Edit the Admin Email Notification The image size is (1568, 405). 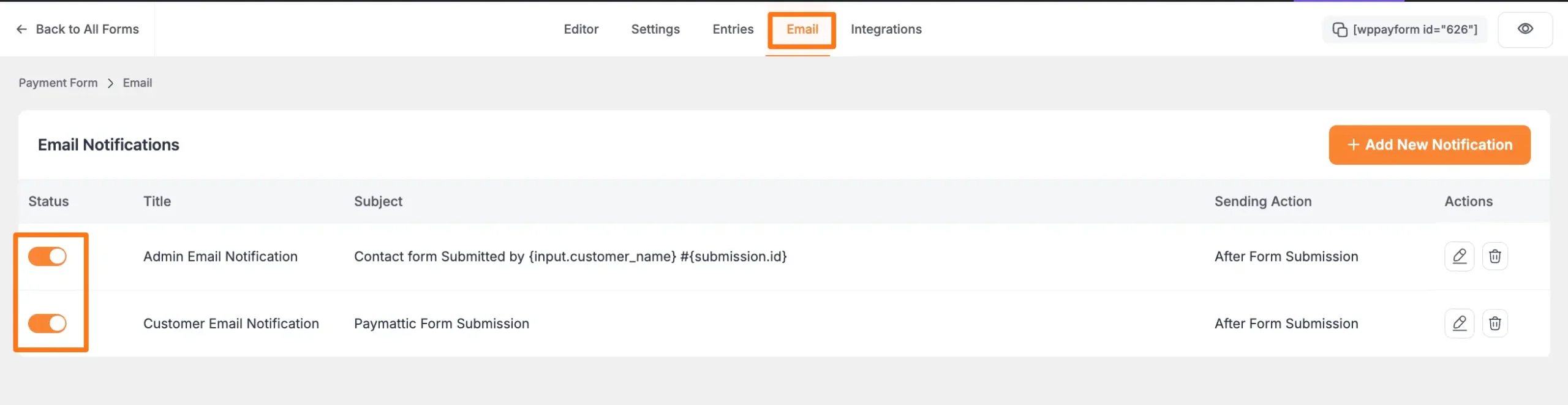[1459, 256]
